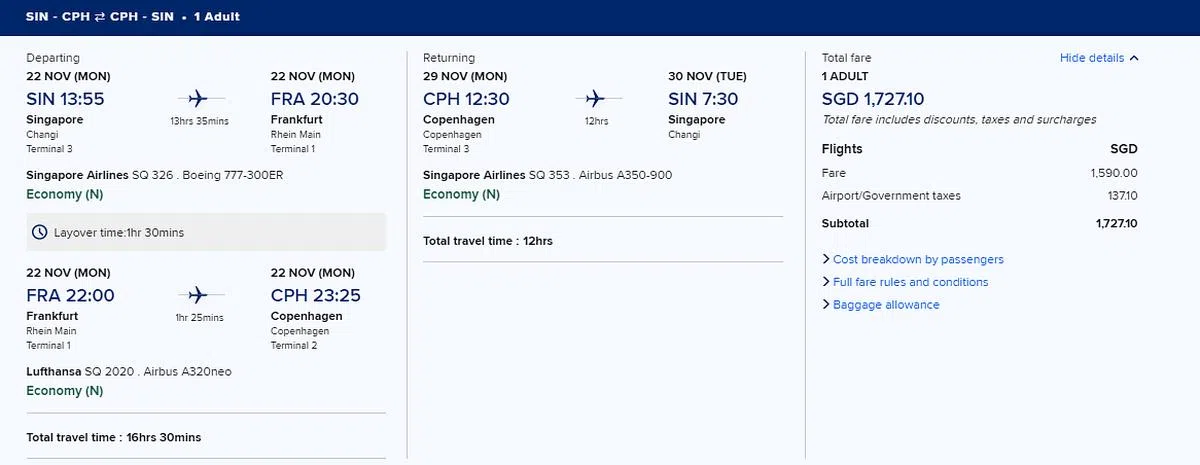Click the Airport/Government taxes row
This screenshot has height=465, width=1200.
(x=978, y=196)
